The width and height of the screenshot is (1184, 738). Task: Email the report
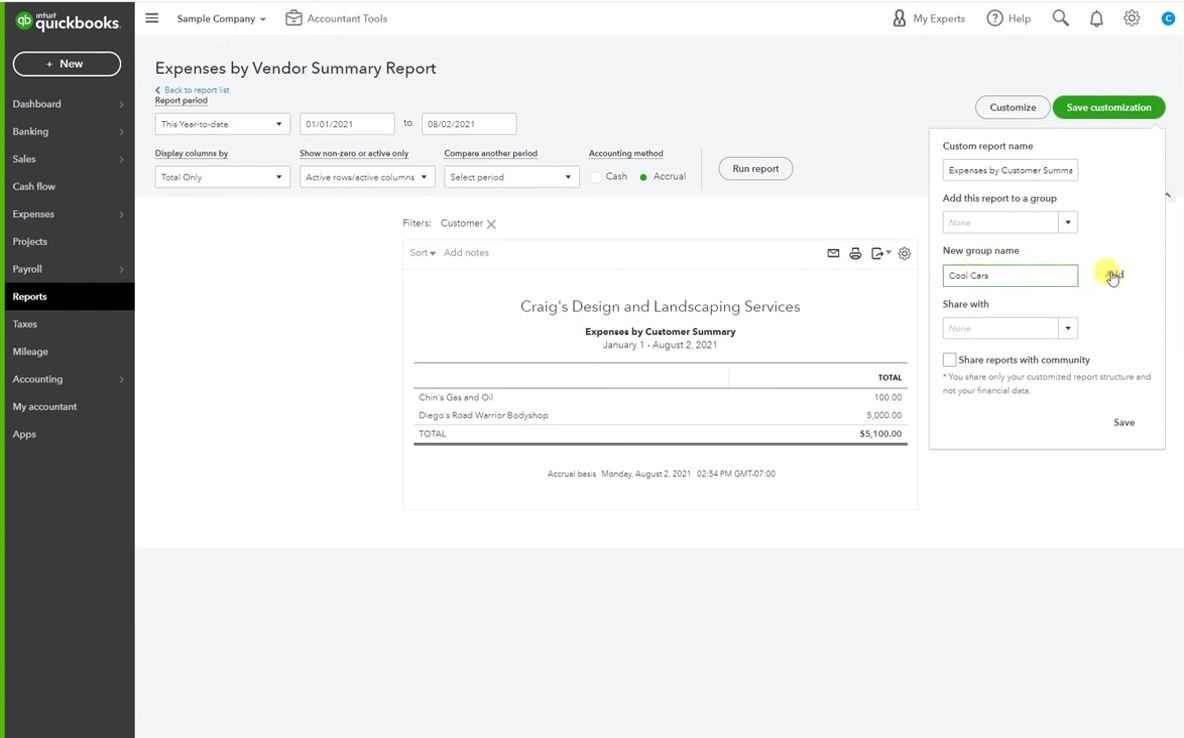(833, 253)
